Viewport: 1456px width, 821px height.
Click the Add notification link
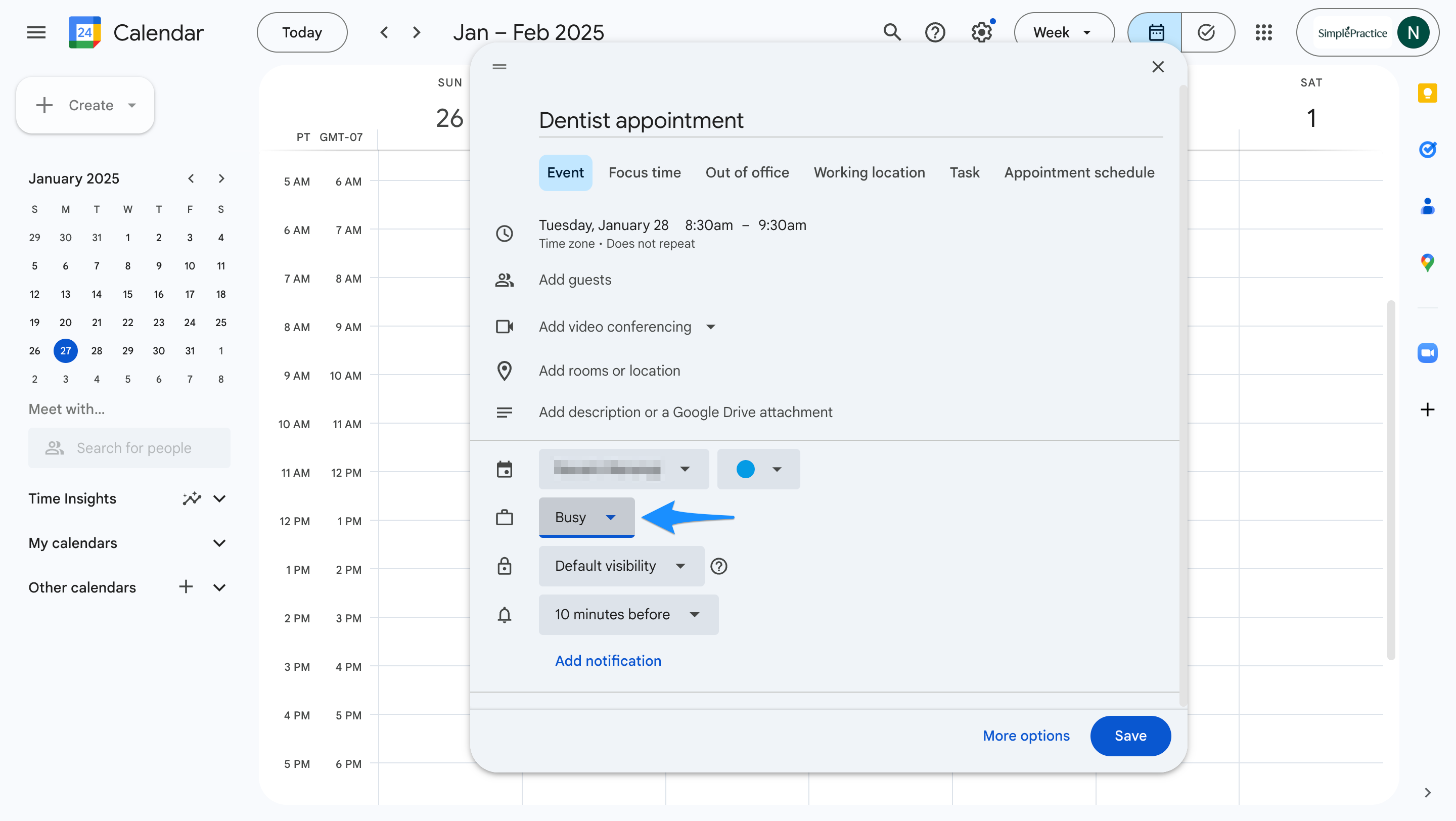click(608, 661)
